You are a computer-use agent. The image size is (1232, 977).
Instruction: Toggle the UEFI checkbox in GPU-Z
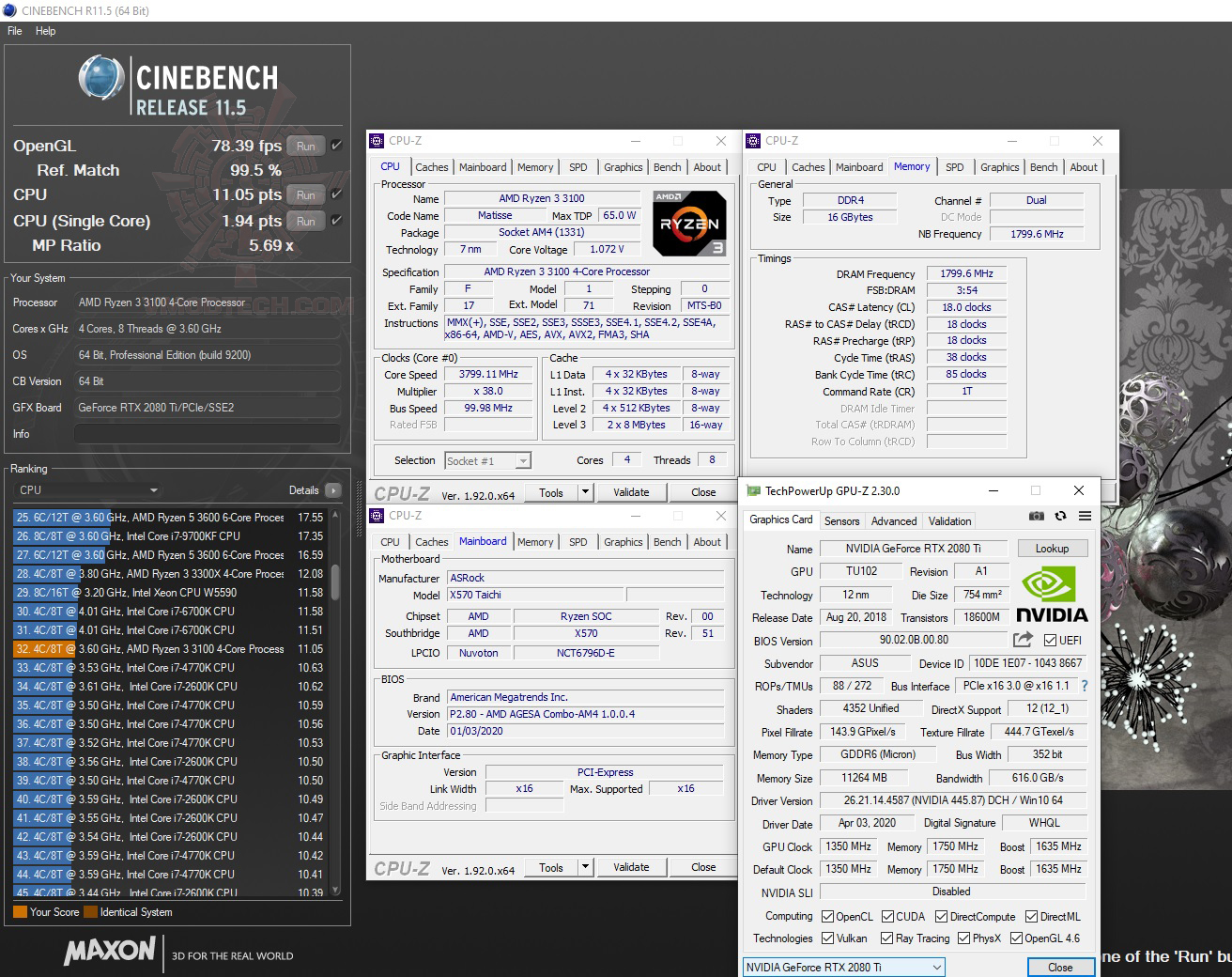coord(1050,640)
